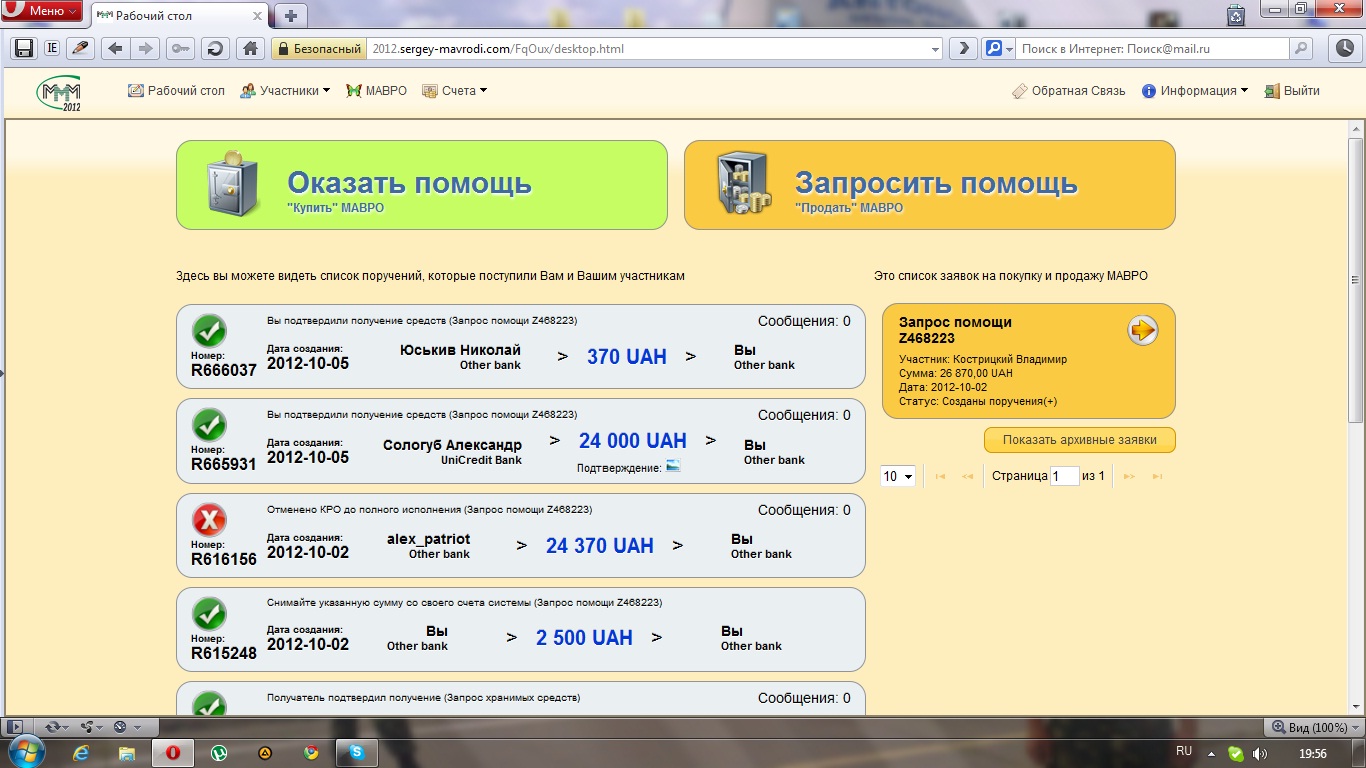The height and width of the screenshot is (768, 1366).
Task: Click the RU language indicator
Action: pyautogui.click(x=1184, y=751)
